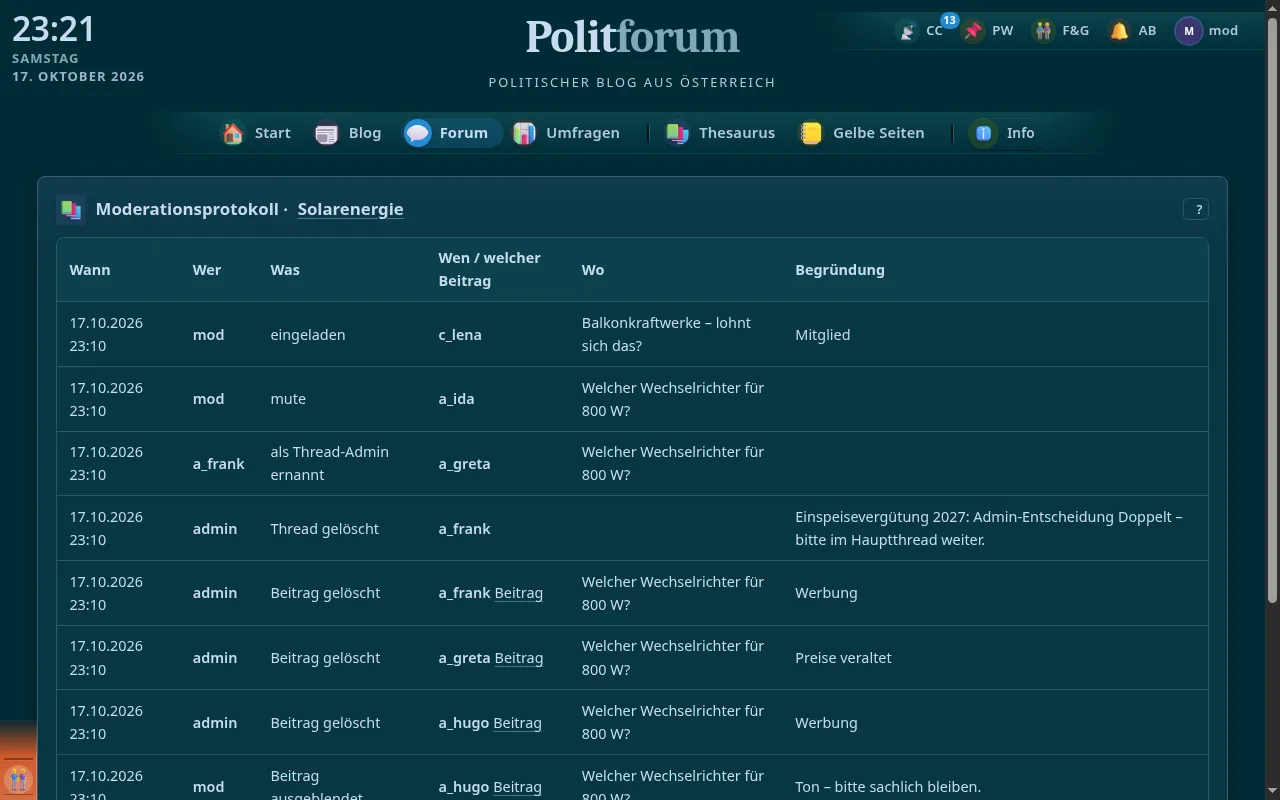Viewport: 1280px width, 800px height.
Task: Click the question mark help button
Action: click(1196, 209)
